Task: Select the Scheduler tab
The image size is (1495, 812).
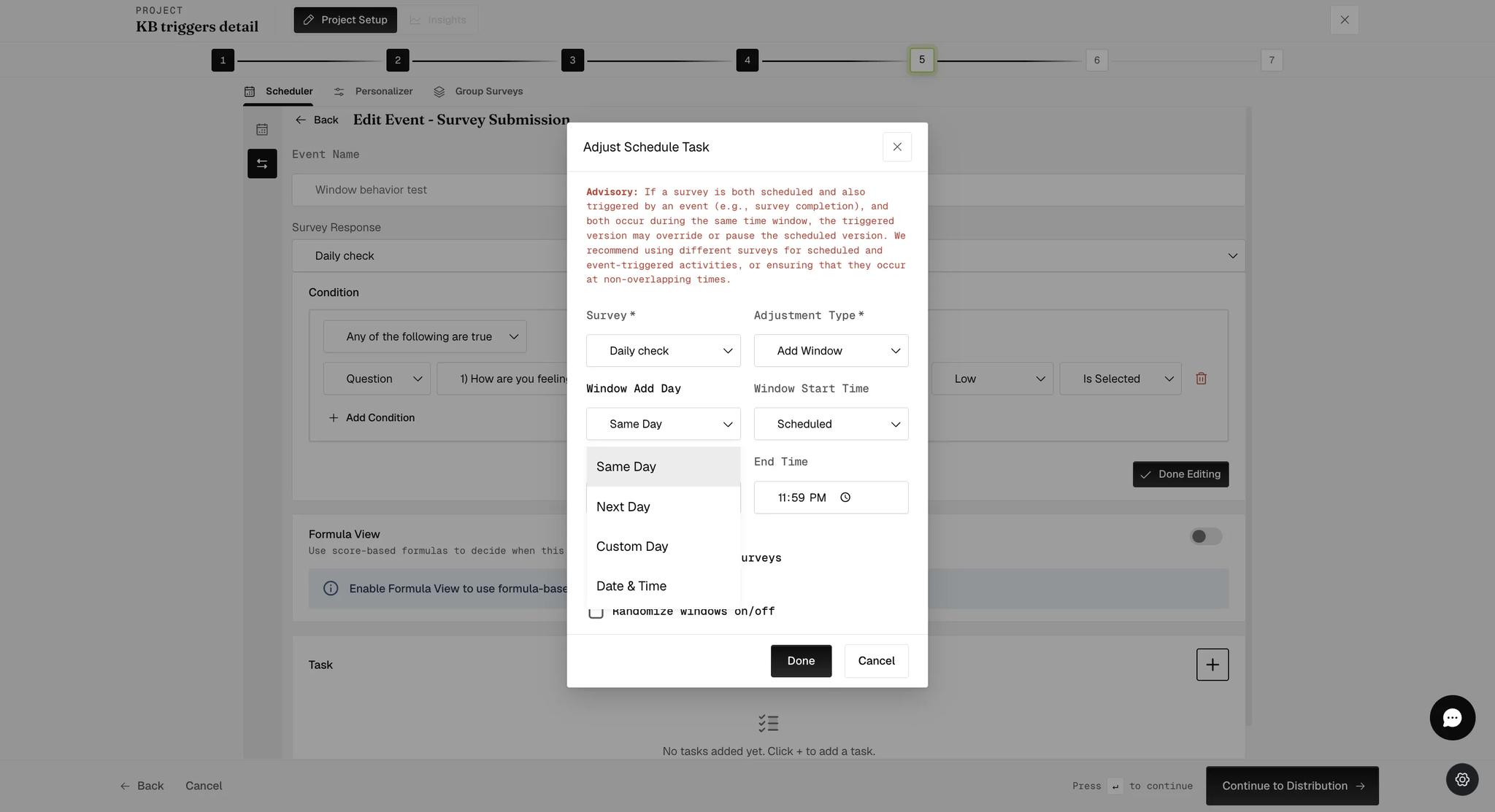Action: point(278,91)
